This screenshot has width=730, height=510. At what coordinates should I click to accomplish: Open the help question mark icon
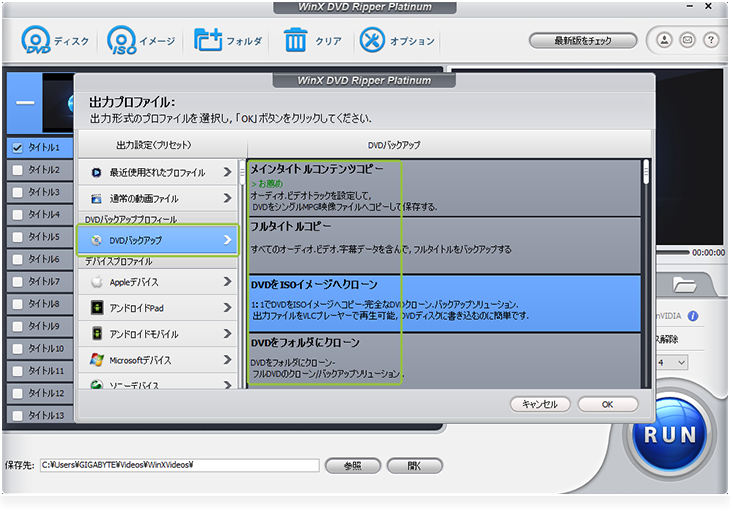point(711,40)
